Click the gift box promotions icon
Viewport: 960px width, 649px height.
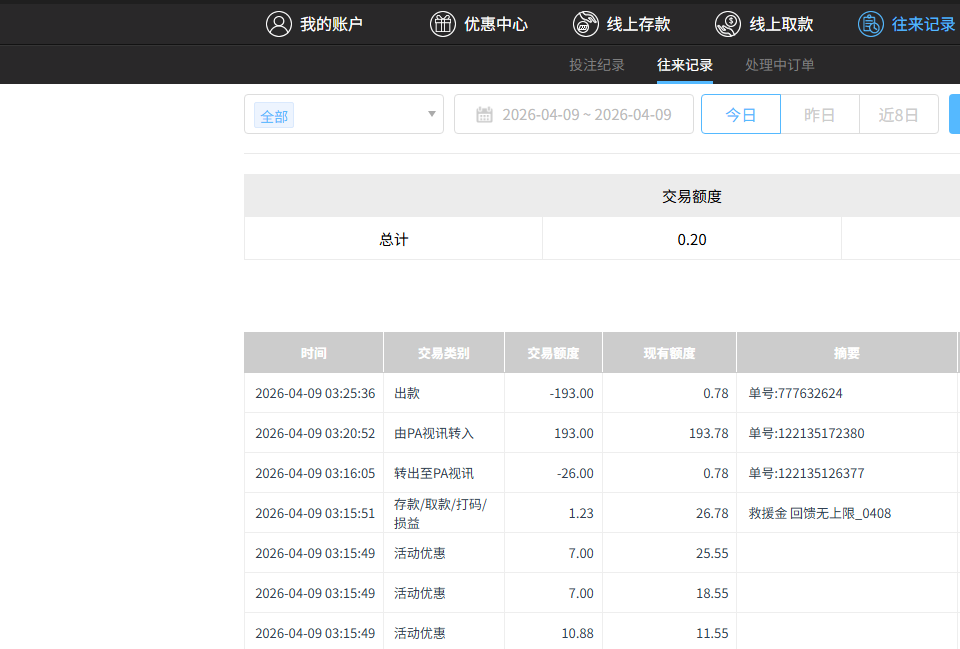442,24
